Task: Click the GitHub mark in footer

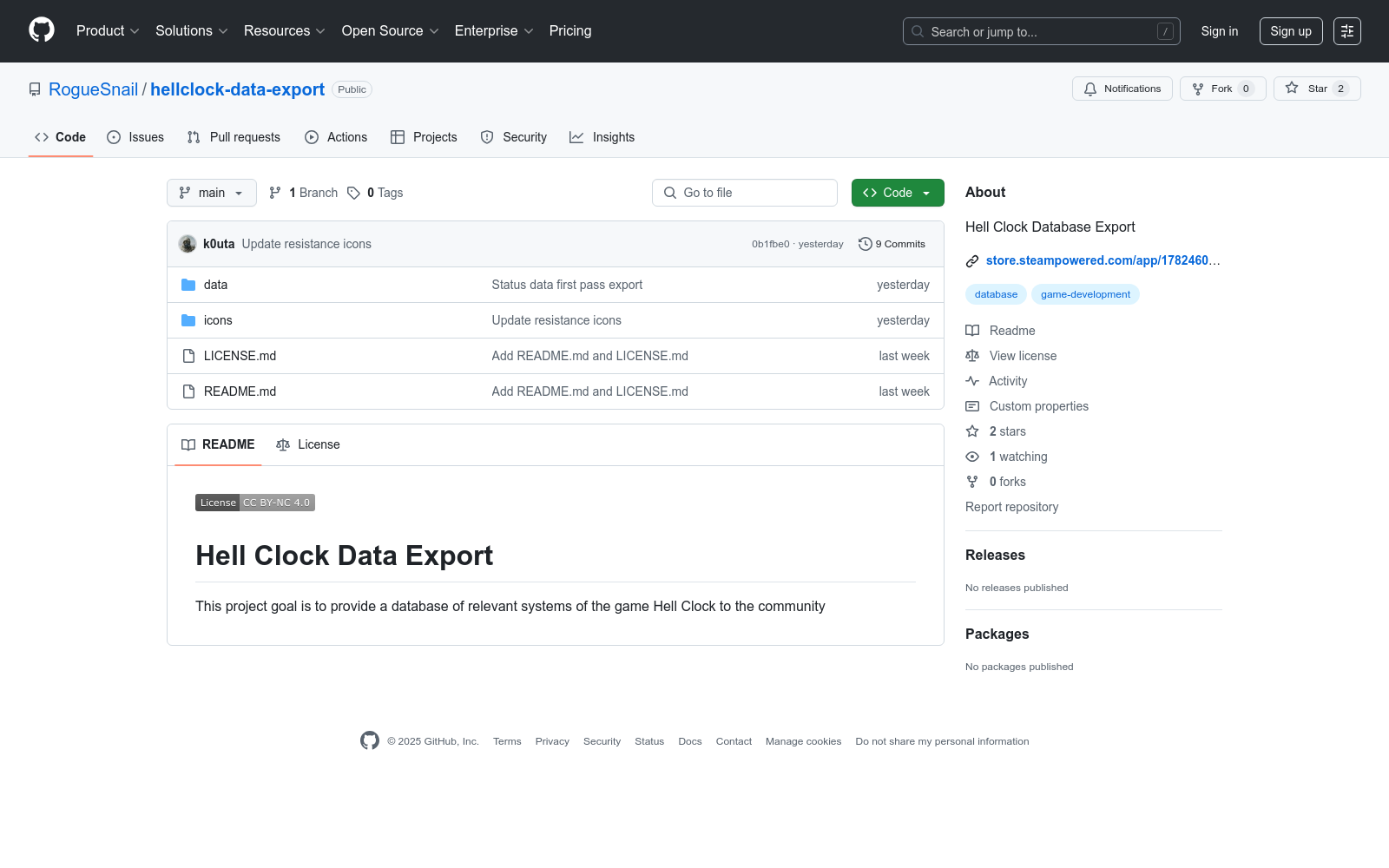Action: (370, 740)
